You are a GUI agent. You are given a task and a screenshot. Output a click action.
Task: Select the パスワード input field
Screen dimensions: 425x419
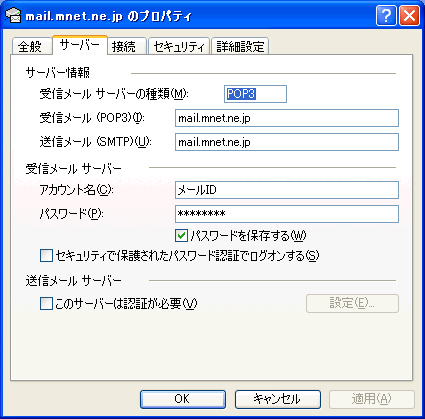287,214
